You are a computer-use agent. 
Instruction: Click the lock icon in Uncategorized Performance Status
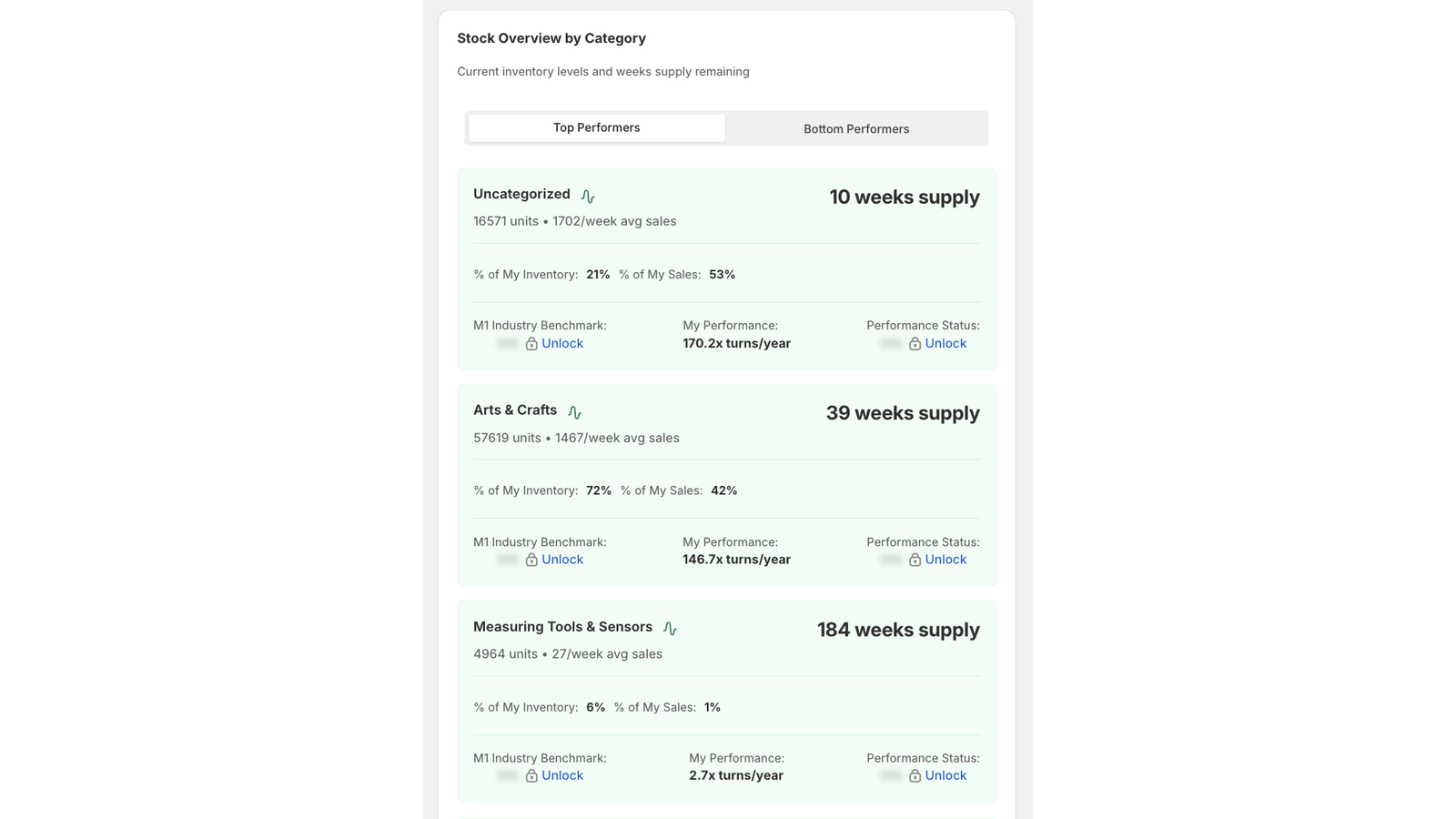[915, 344]
